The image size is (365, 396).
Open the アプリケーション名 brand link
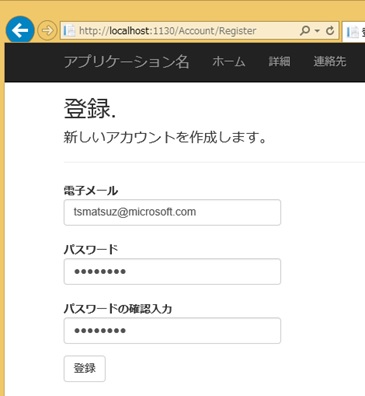(127, 62)
